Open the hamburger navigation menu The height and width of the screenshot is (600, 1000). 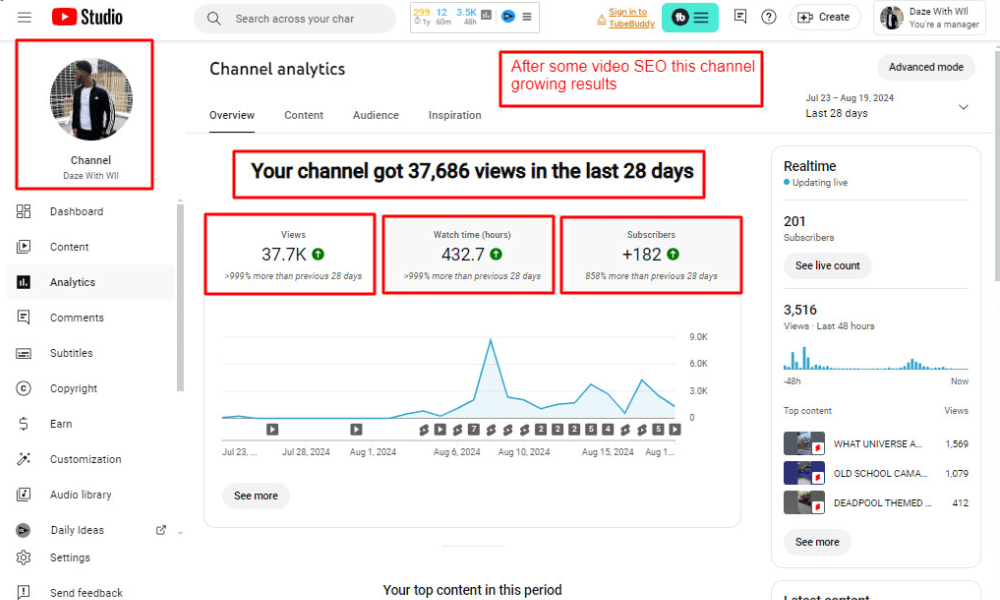click(24, 17)
